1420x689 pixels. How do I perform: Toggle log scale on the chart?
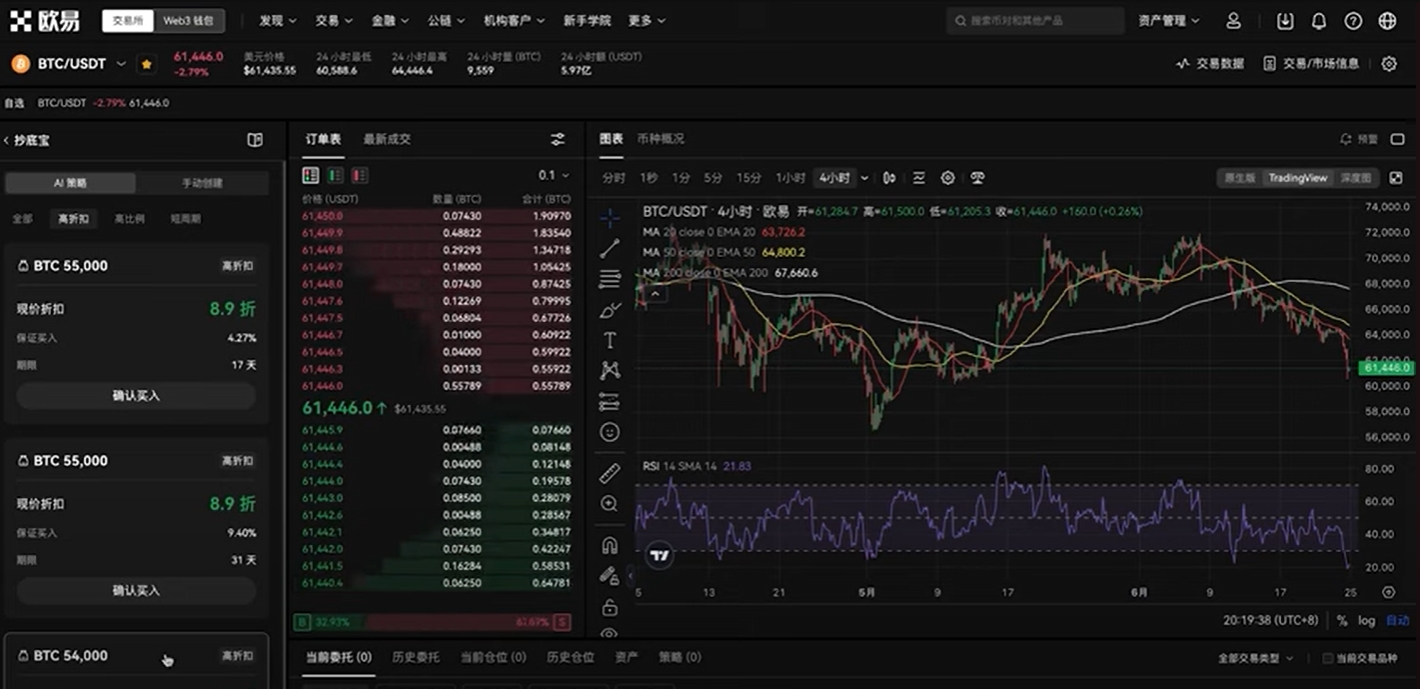(1366, 621)
